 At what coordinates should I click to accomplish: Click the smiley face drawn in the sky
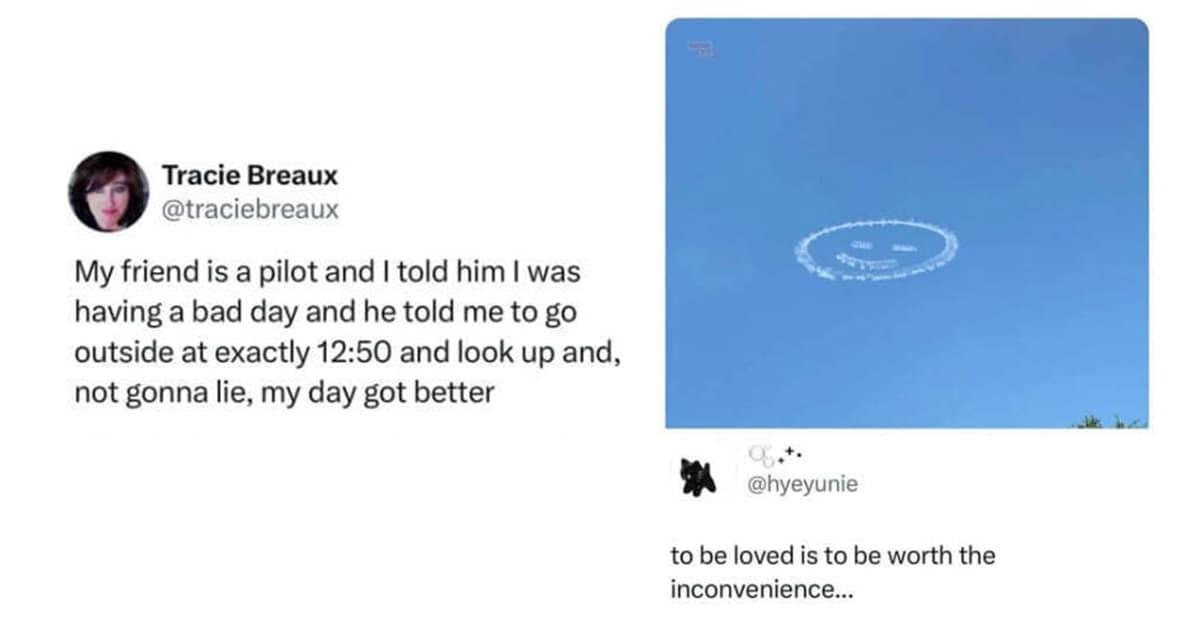pyautogui.click(x=876, y=251)
